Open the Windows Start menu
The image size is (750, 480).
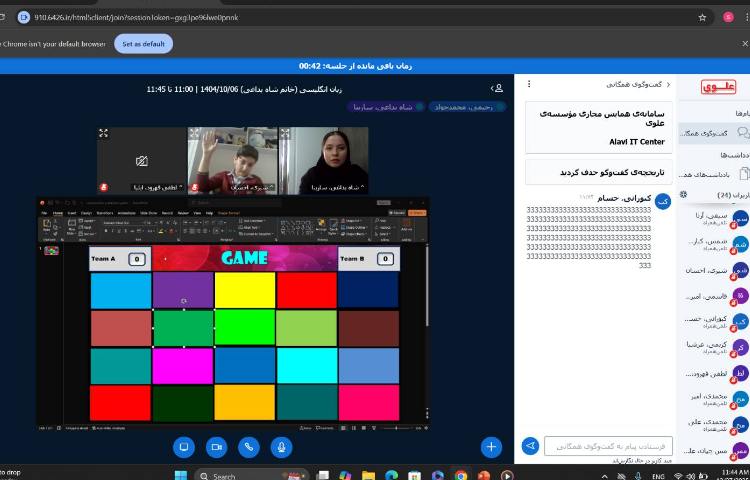point(181,475)
